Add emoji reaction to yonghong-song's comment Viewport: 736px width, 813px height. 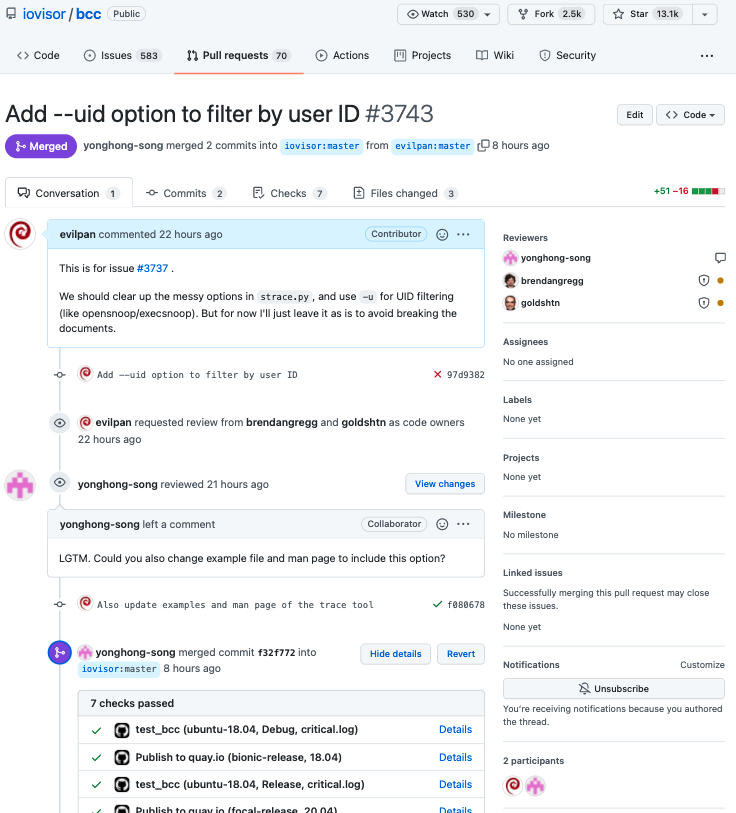tap(442, 524)
